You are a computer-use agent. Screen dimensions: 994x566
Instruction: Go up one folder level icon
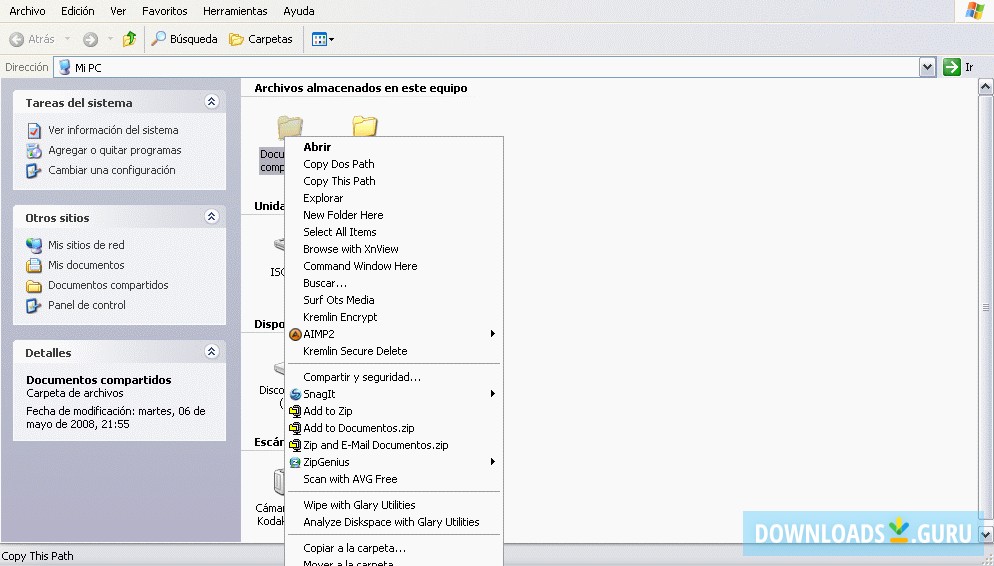pos(129,39)
